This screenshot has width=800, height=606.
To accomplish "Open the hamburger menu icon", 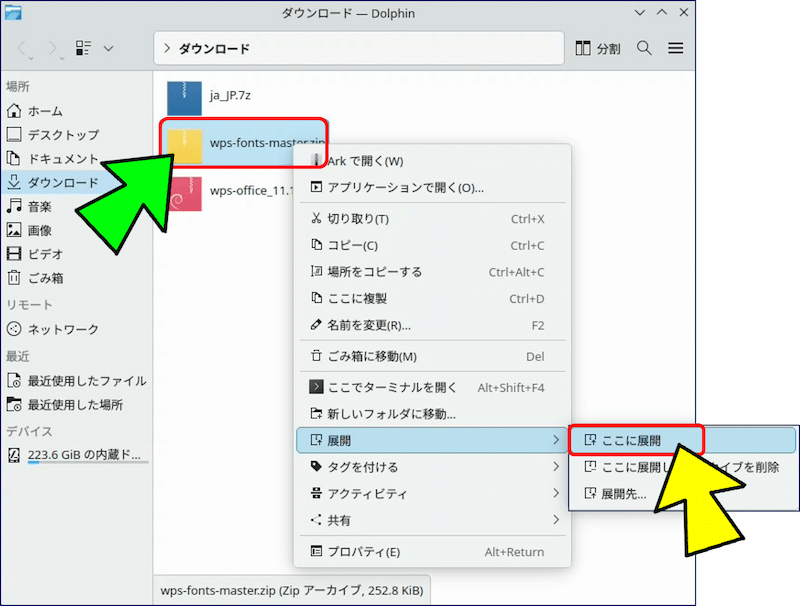I will 676,48.
